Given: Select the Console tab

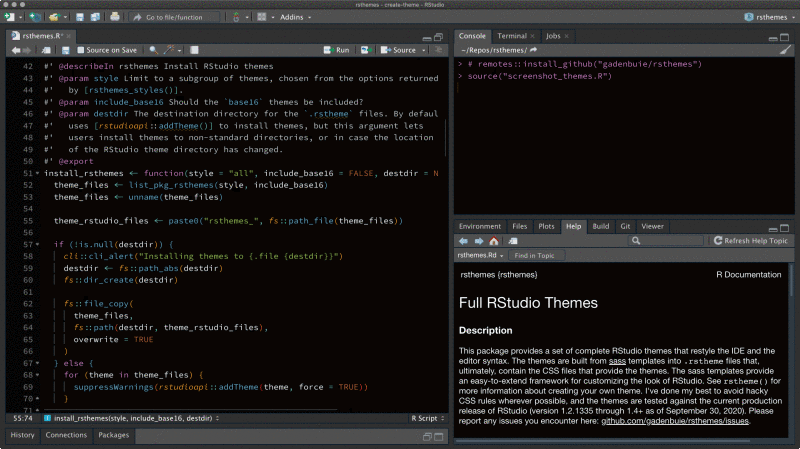Looking at the screenshot, I should [472, 36].
